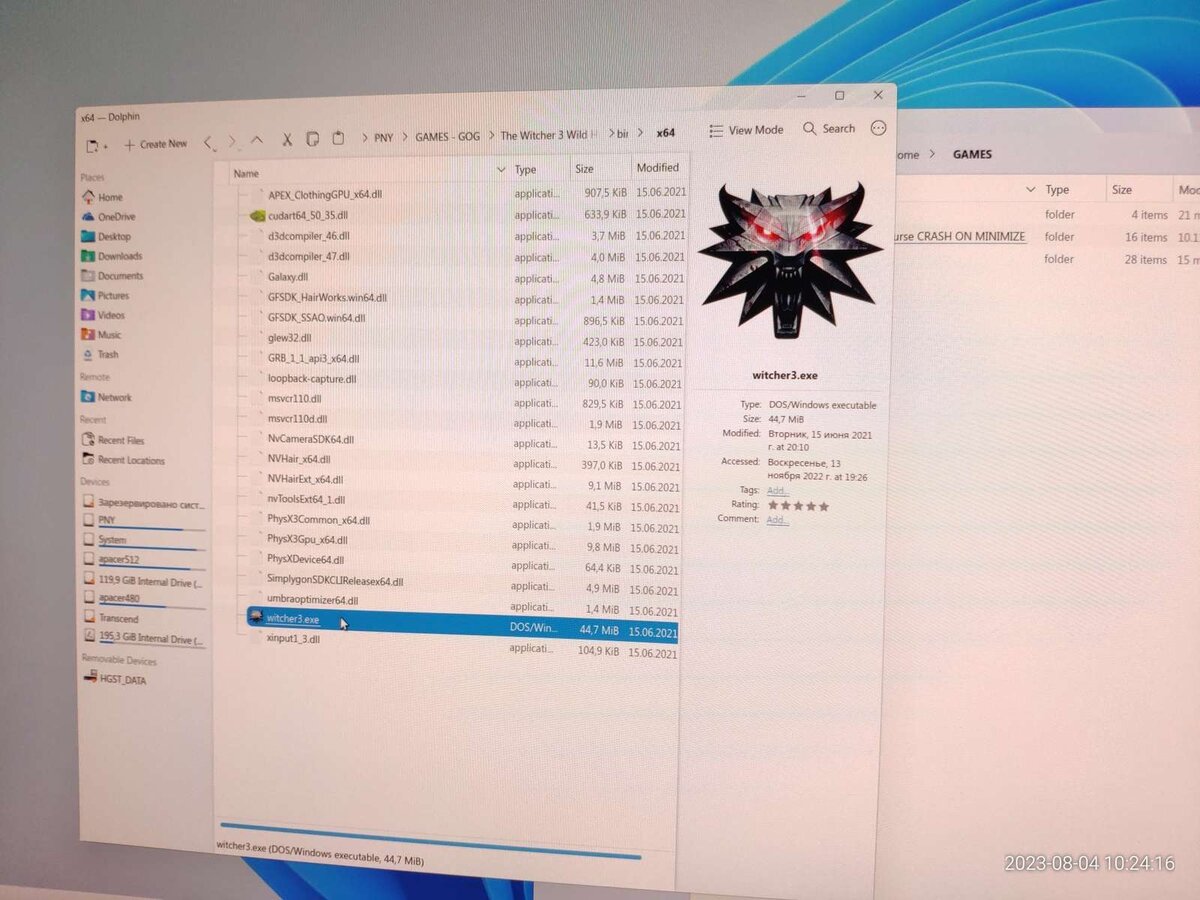
Task: Open OneDrive in the Places sidebar
Action: 108,217
